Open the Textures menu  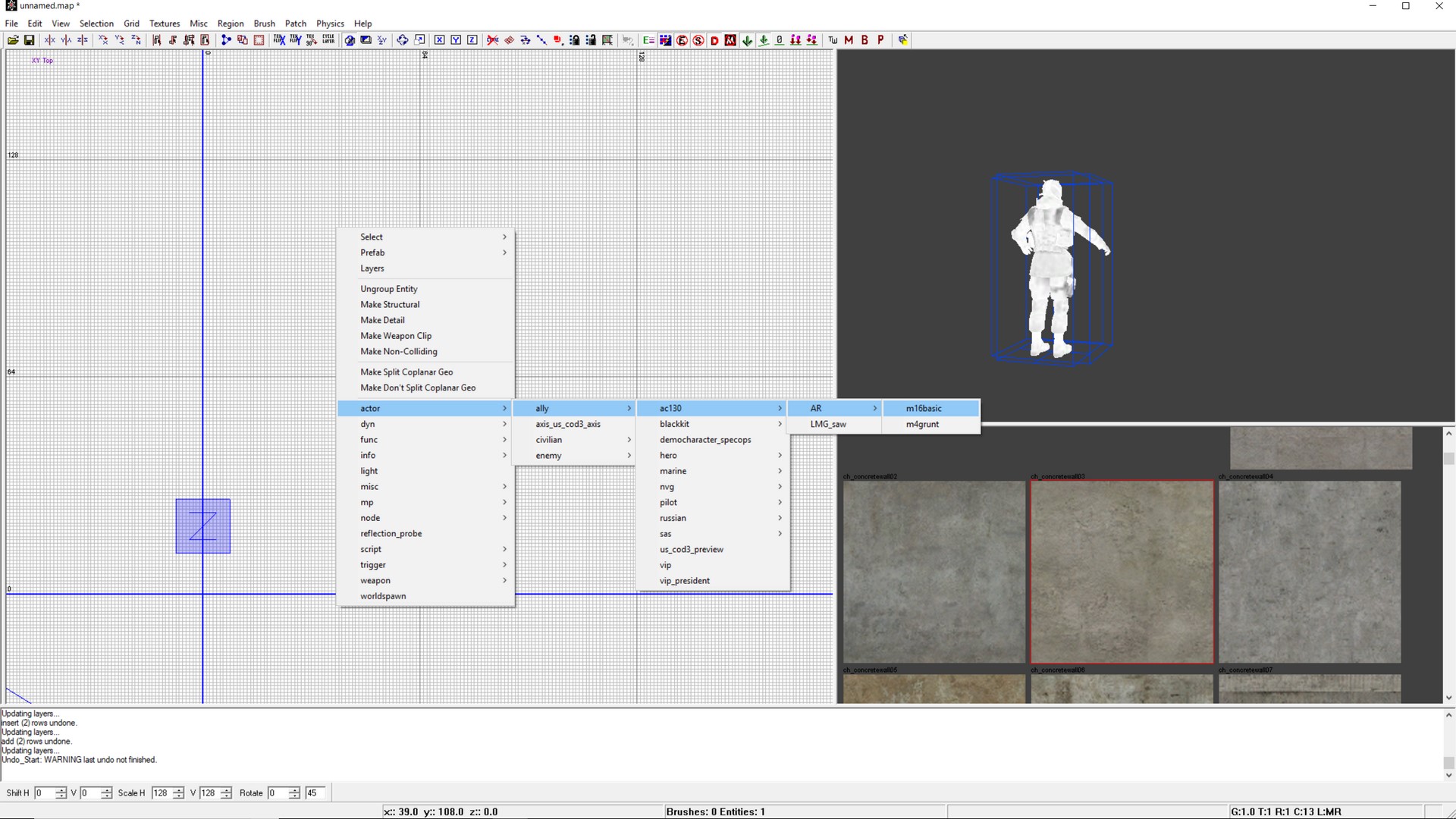click(x=165, y=24)
